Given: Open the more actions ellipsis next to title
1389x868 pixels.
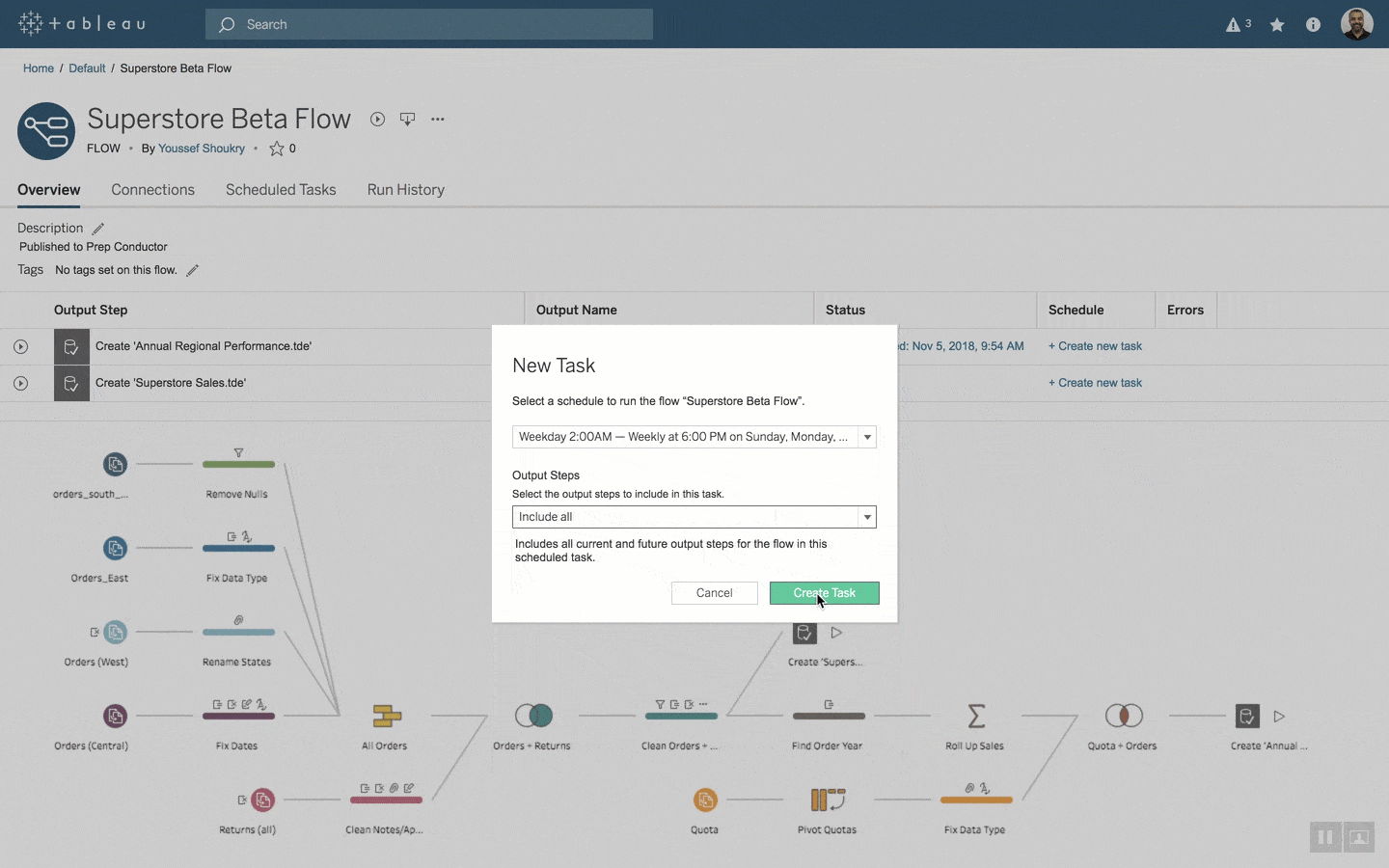Looking at the screenshot, I should (438, 119).
